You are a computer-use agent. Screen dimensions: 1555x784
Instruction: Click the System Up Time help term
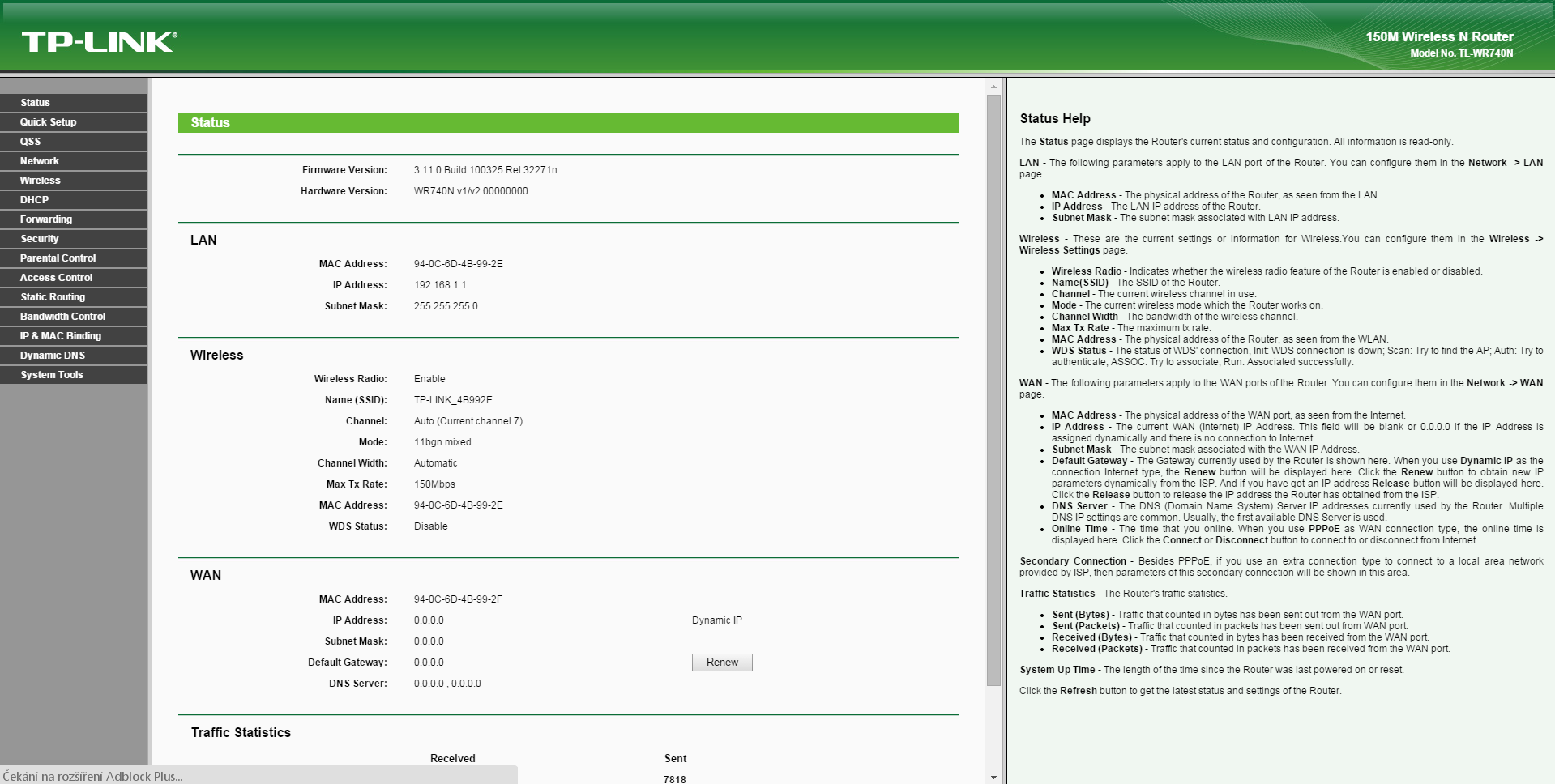tap(1057, 670)
